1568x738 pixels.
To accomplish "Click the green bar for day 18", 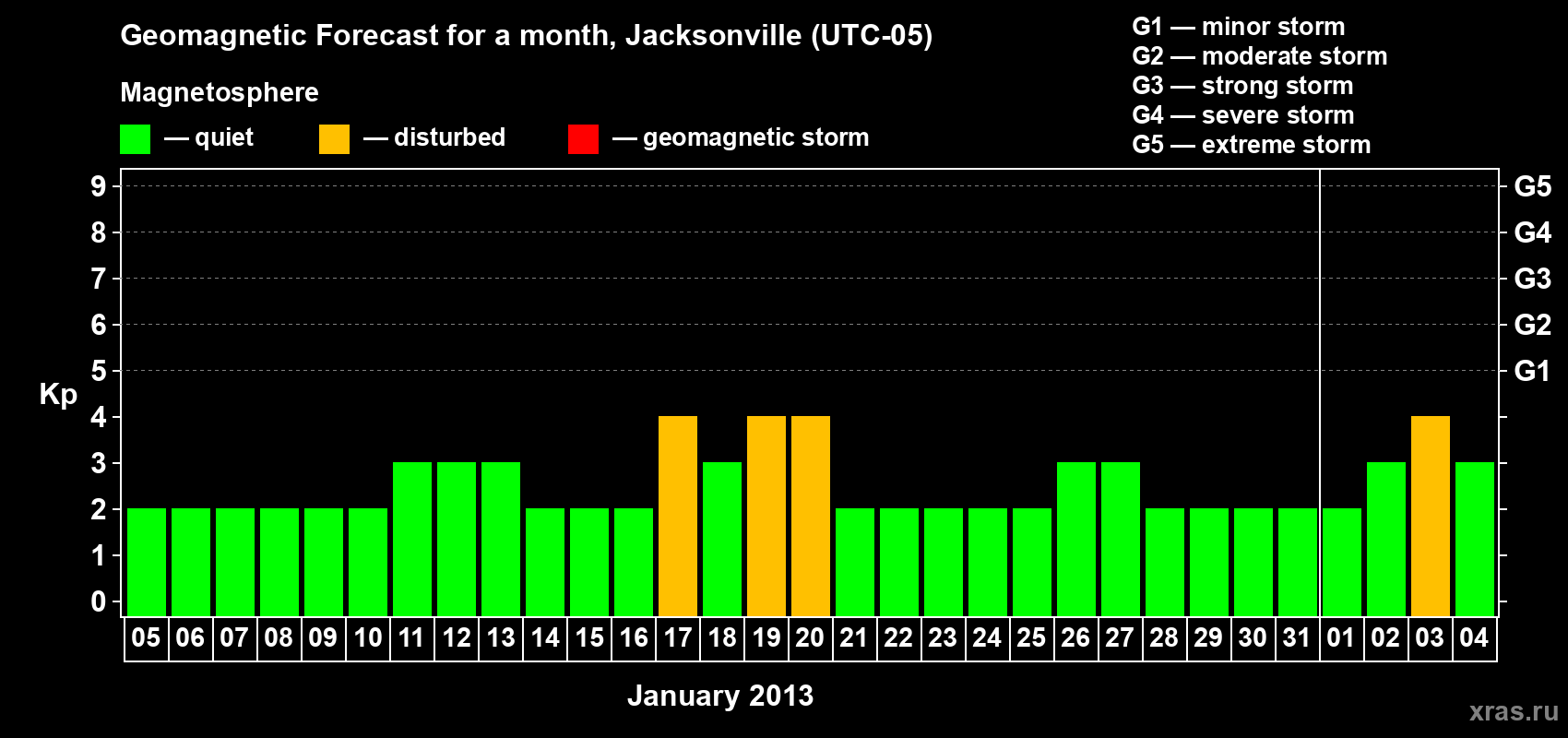I will coord(722,539).
